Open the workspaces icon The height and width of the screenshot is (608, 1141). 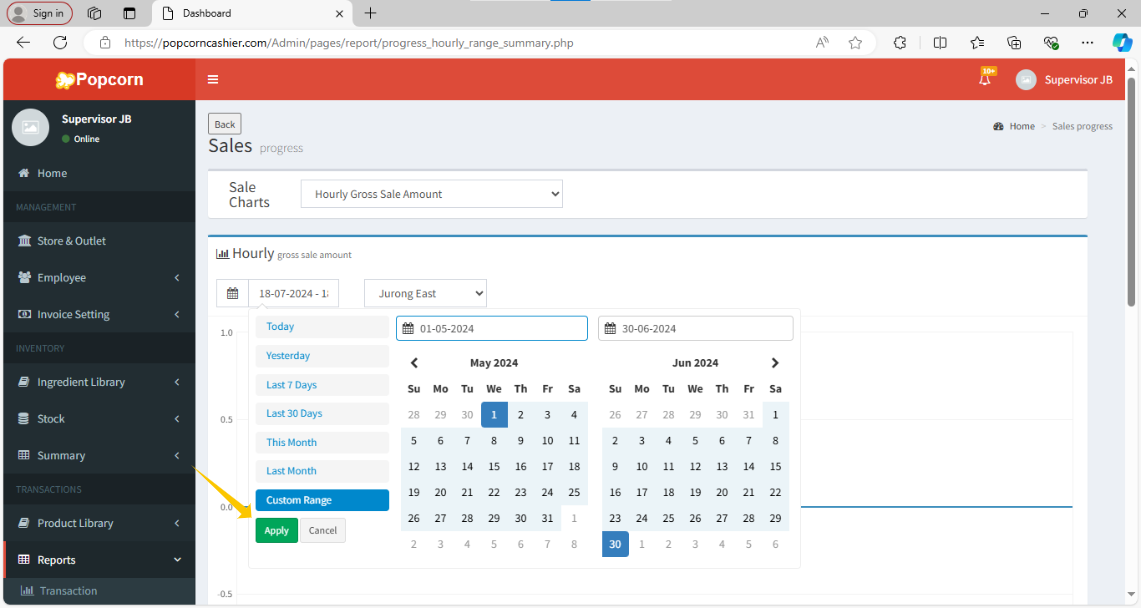click(x=94, y=13)
